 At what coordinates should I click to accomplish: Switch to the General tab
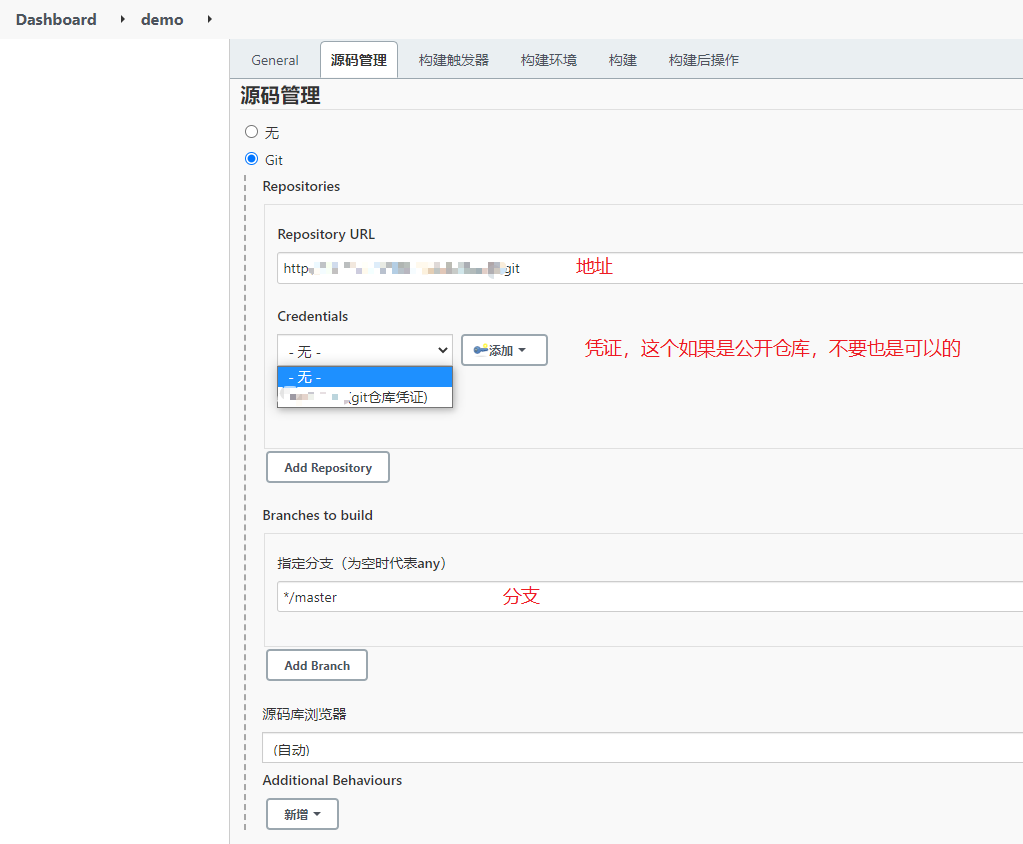point(275,60)
